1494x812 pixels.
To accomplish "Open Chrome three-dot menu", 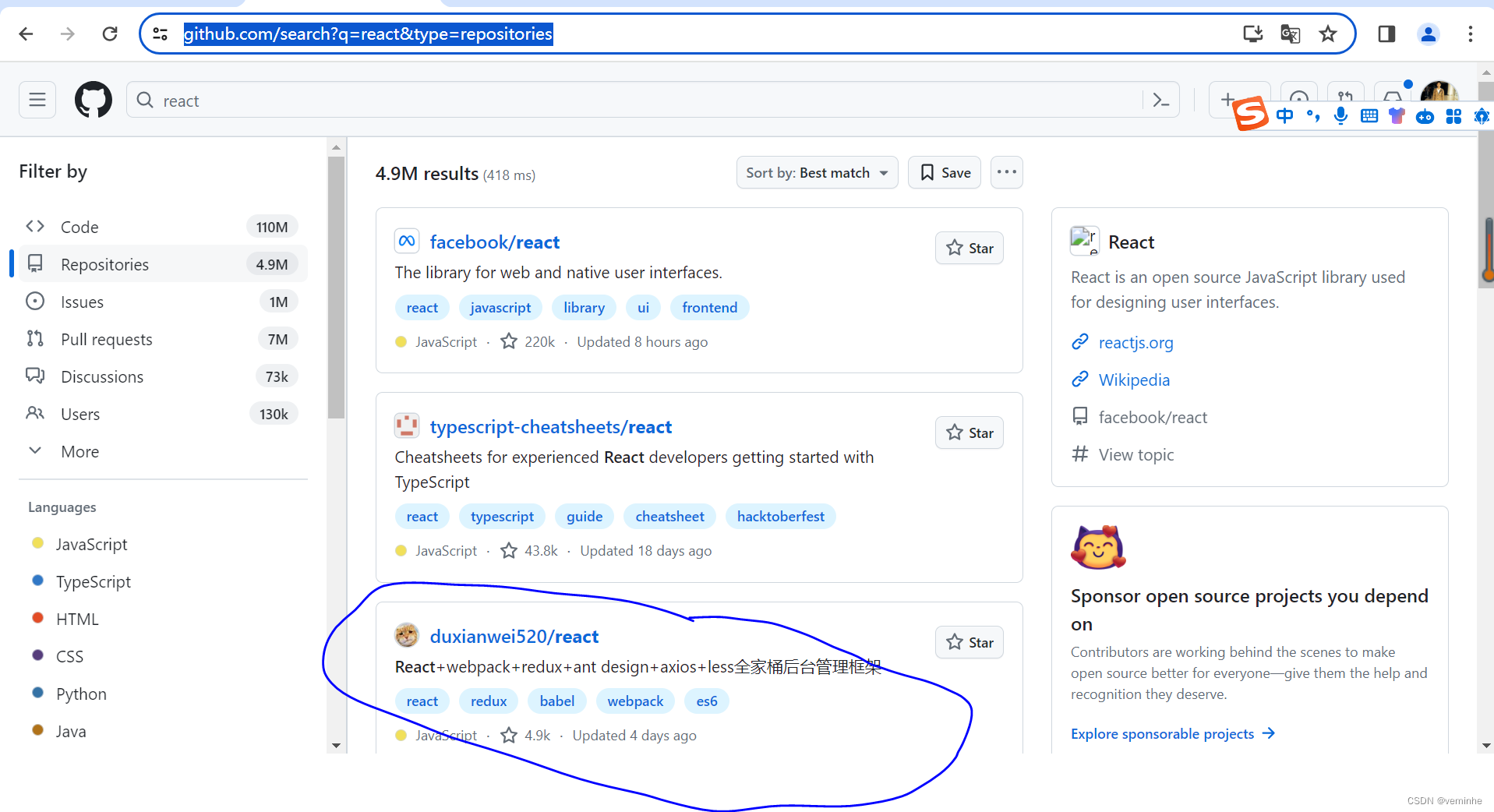I will [1471, 34].
